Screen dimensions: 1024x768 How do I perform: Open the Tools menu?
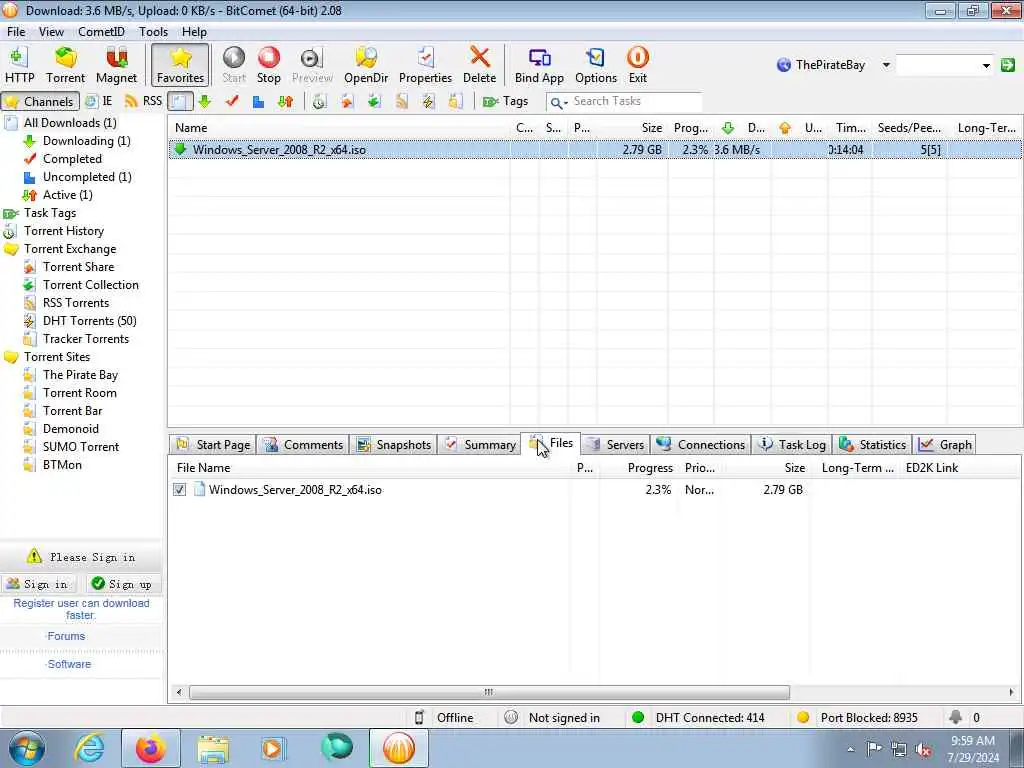153,31
